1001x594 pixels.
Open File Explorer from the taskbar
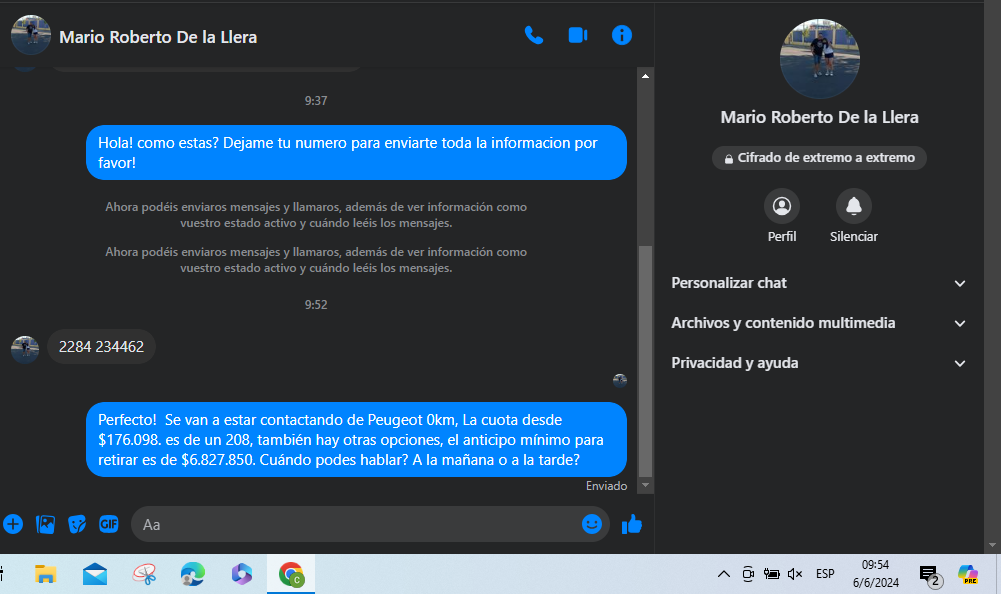click(x=45, y=574)
